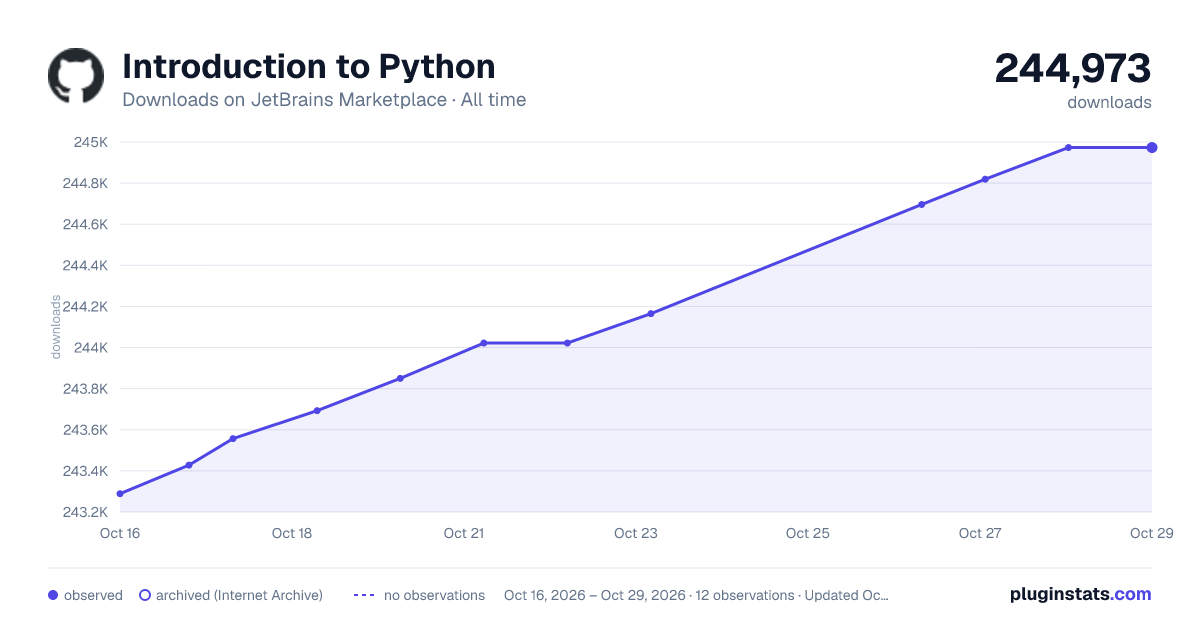This screenshot has width=1200, height=630.
Task: Click the 243.4K y-axis label
Action: click(86, 470)
